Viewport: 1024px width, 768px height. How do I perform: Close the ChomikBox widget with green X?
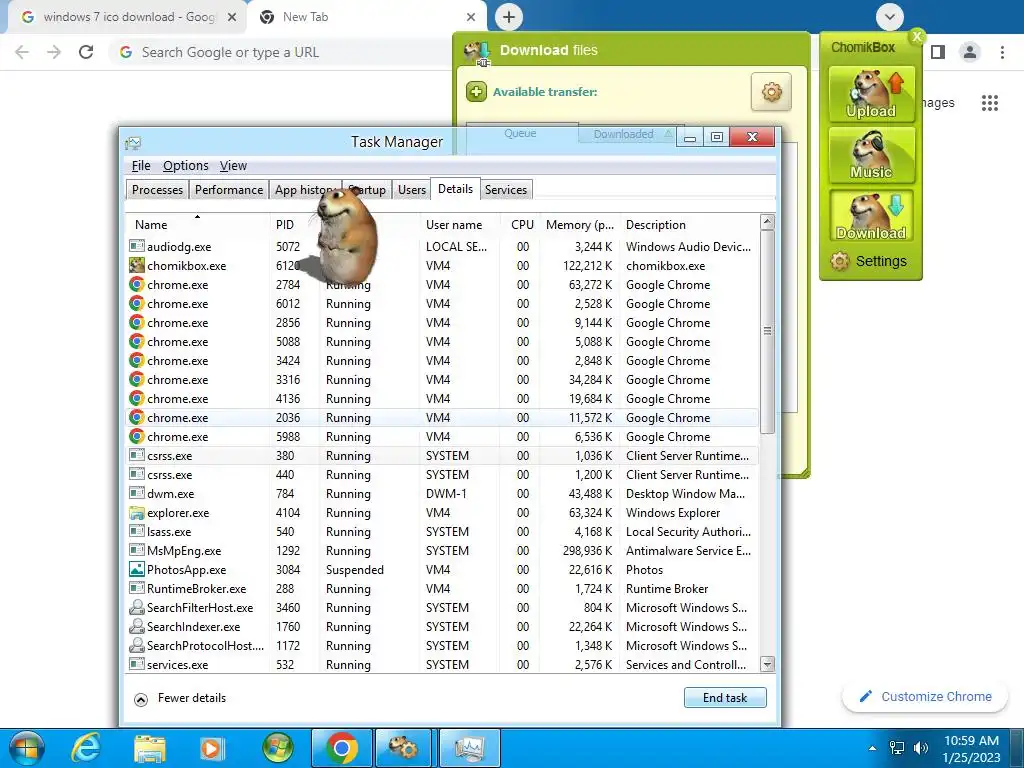(x=917, y=37)
